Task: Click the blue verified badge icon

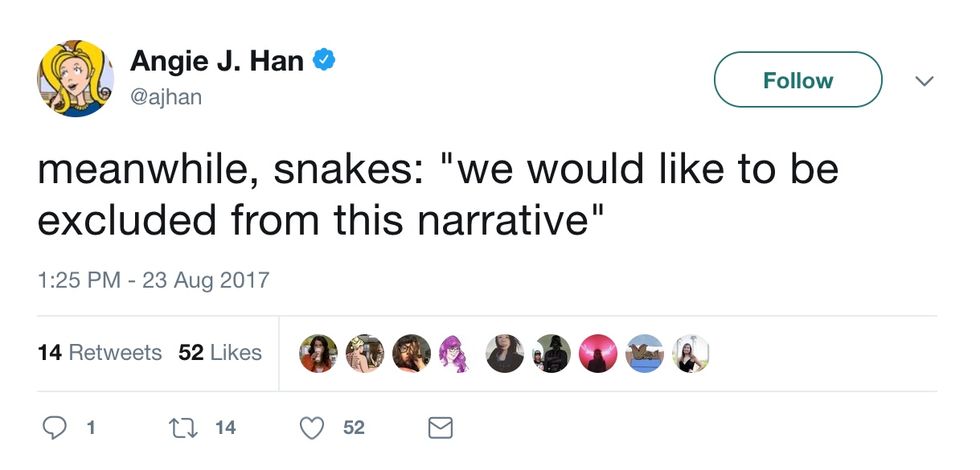Action: (325, 61)
